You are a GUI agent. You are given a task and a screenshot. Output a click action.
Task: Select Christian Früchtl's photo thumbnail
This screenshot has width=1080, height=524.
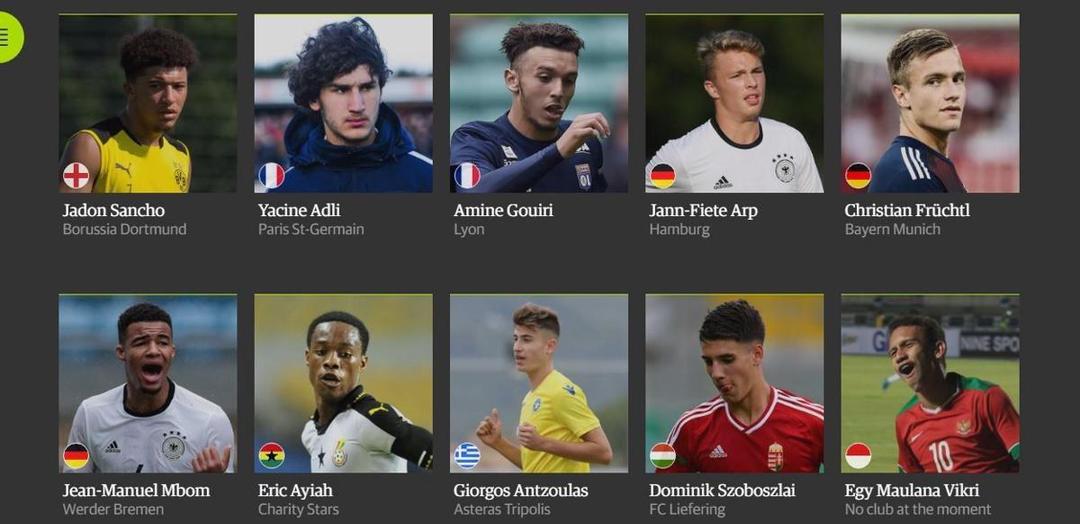coord(931,103)
